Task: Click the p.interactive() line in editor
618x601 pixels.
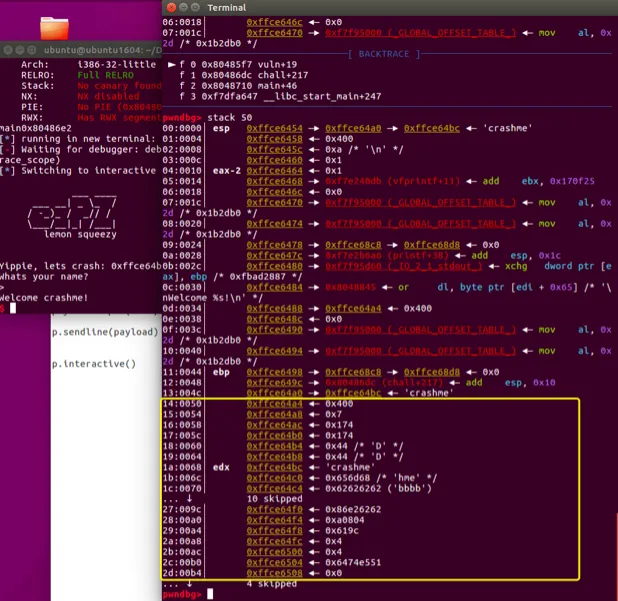Action: [x=93, y=364]
